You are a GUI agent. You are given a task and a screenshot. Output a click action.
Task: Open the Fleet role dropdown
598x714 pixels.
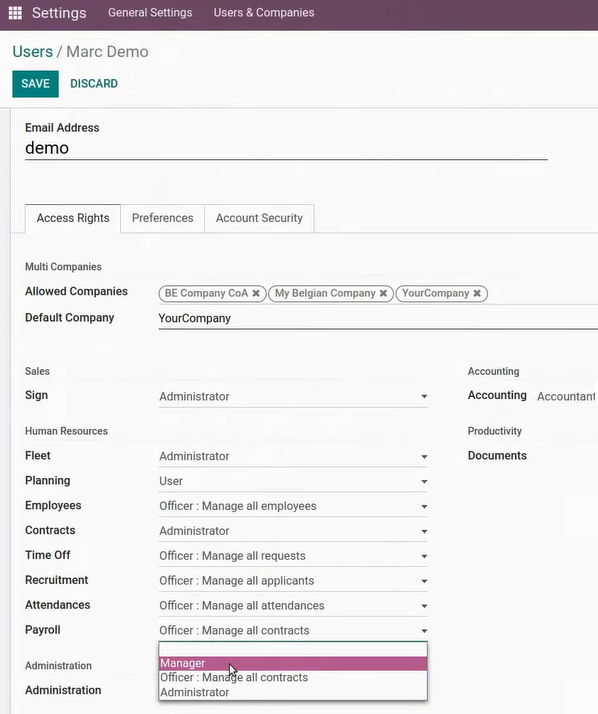293,456
